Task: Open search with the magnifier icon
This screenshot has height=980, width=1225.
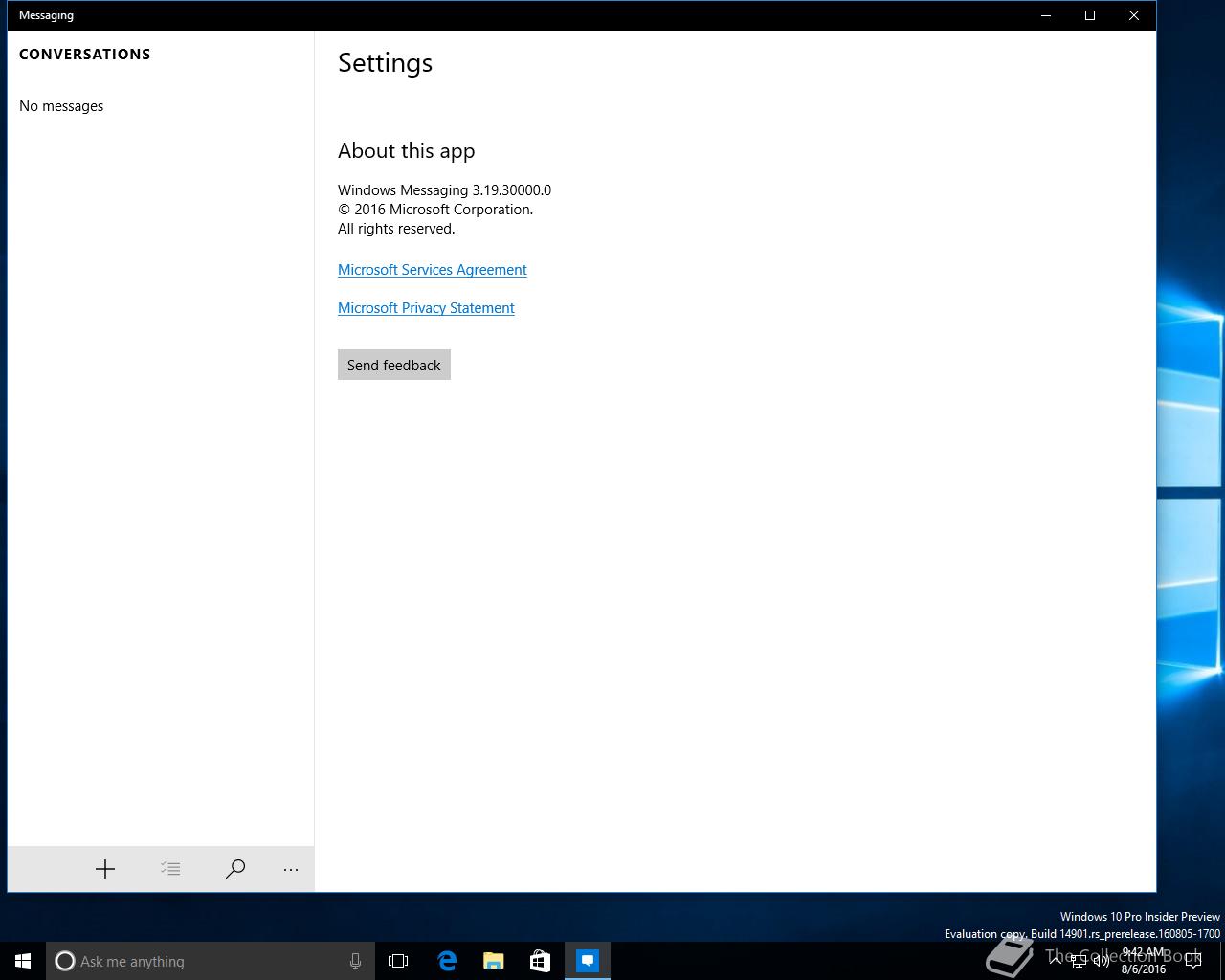Action: (x=235, y=869)
